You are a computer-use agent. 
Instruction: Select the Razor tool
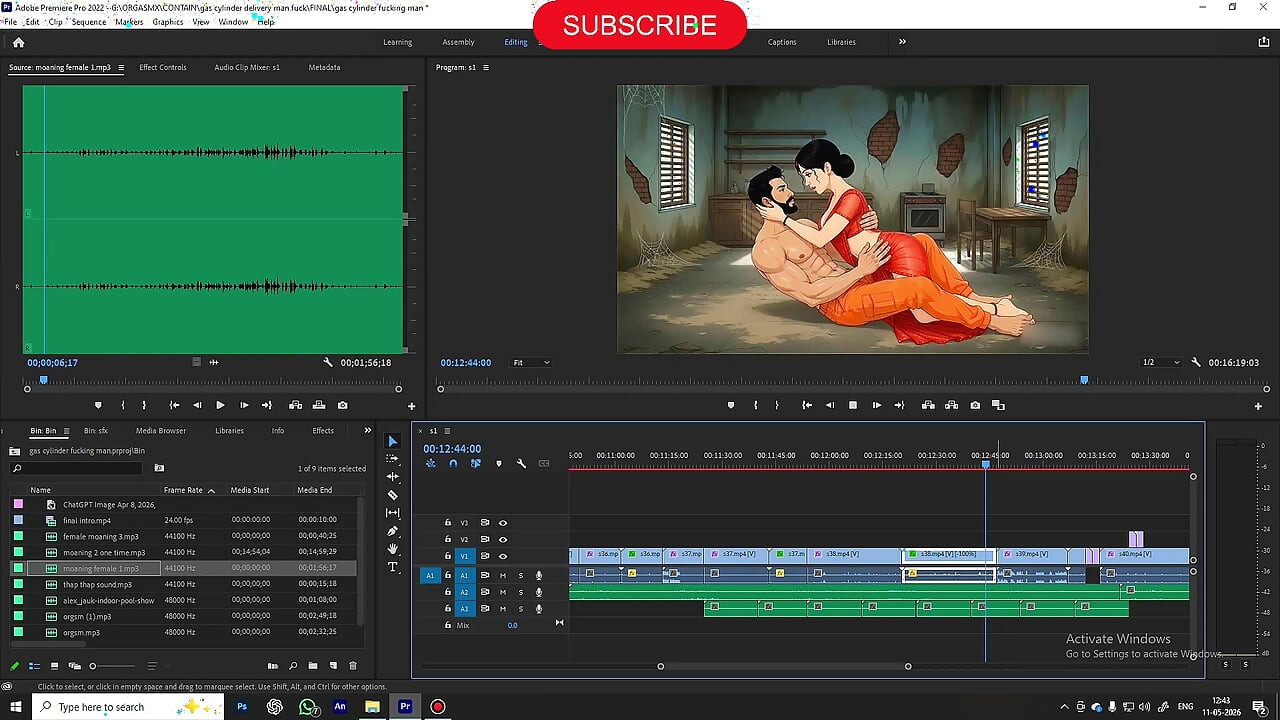tap(392, 495)
